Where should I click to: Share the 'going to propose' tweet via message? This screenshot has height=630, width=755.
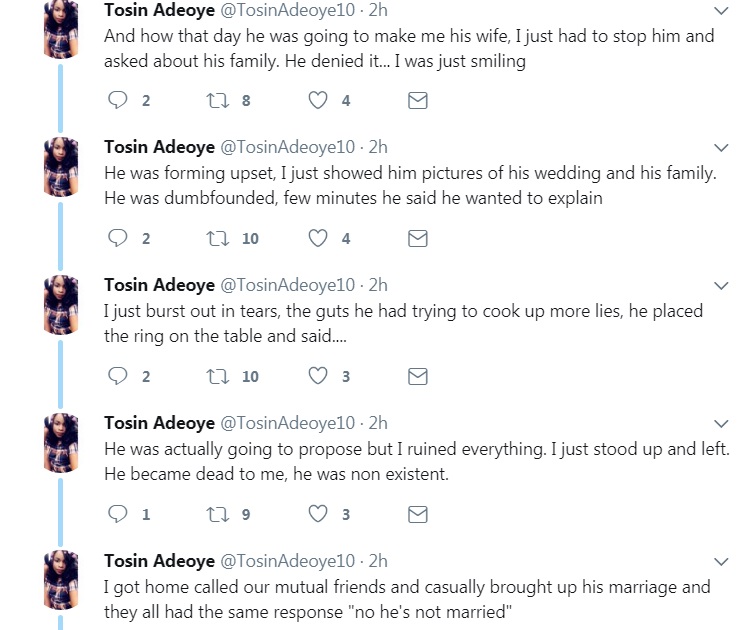419,514
